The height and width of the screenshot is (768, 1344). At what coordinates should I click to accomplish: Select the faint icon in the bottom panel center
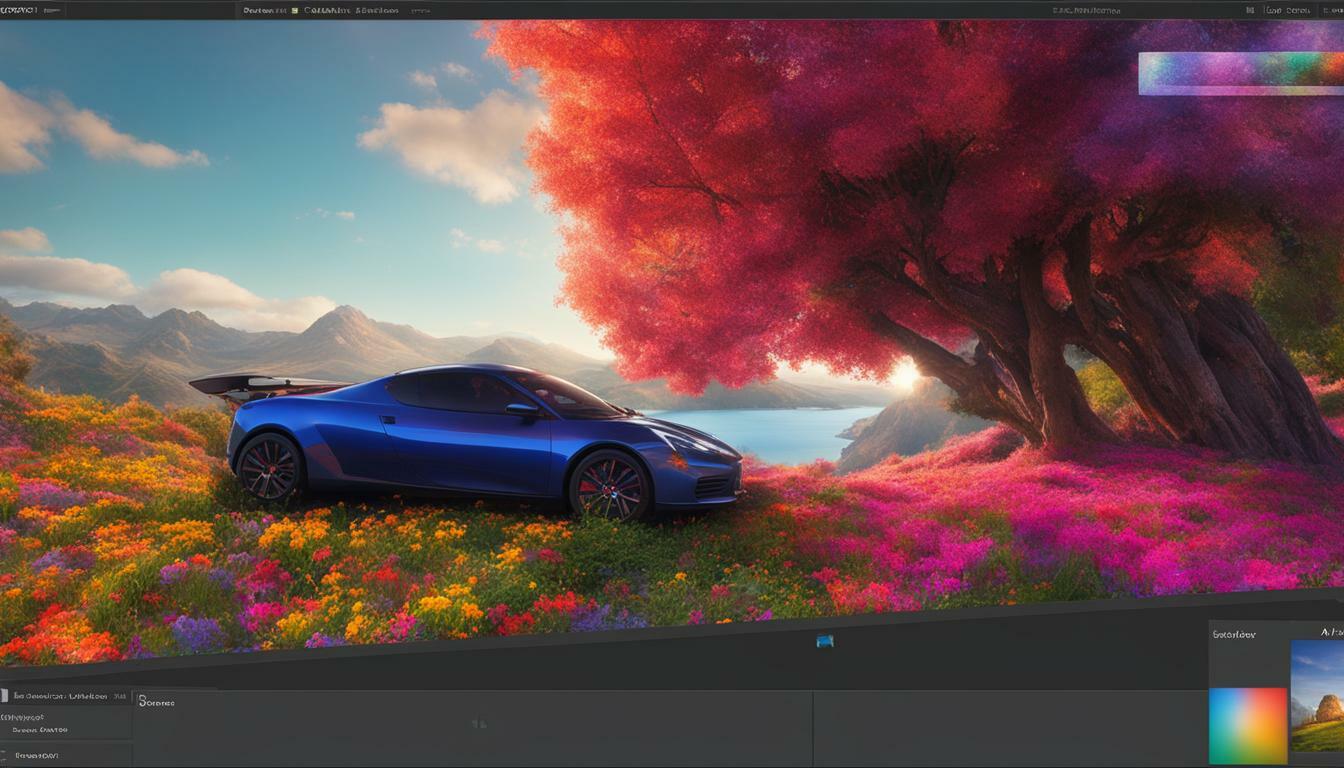[x=478, y=721]
